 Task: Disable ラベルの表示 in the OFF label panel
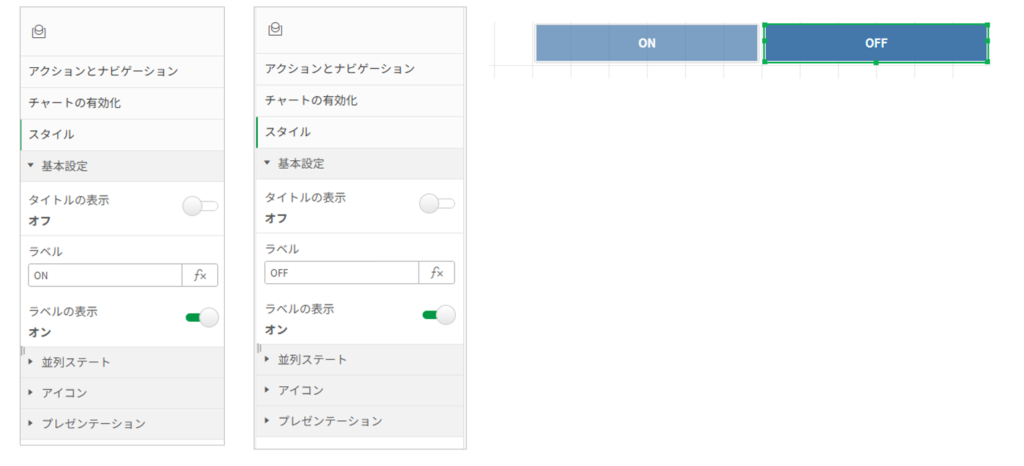438,316
